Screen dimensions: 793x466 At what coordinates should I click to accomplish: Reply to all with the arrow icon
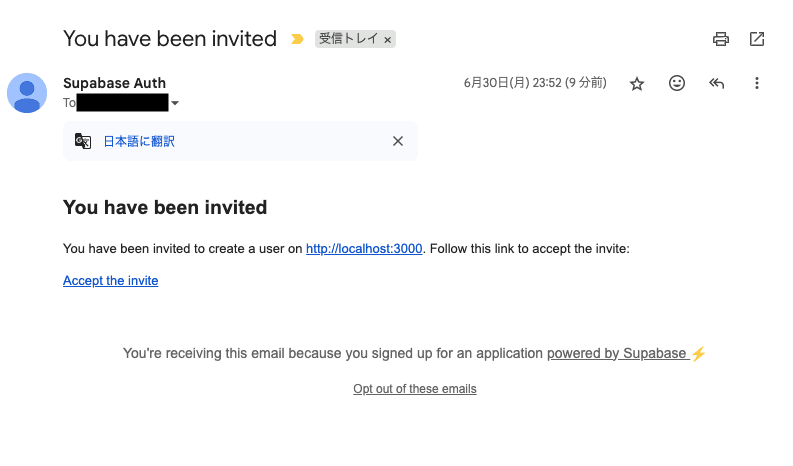[716, 84]
